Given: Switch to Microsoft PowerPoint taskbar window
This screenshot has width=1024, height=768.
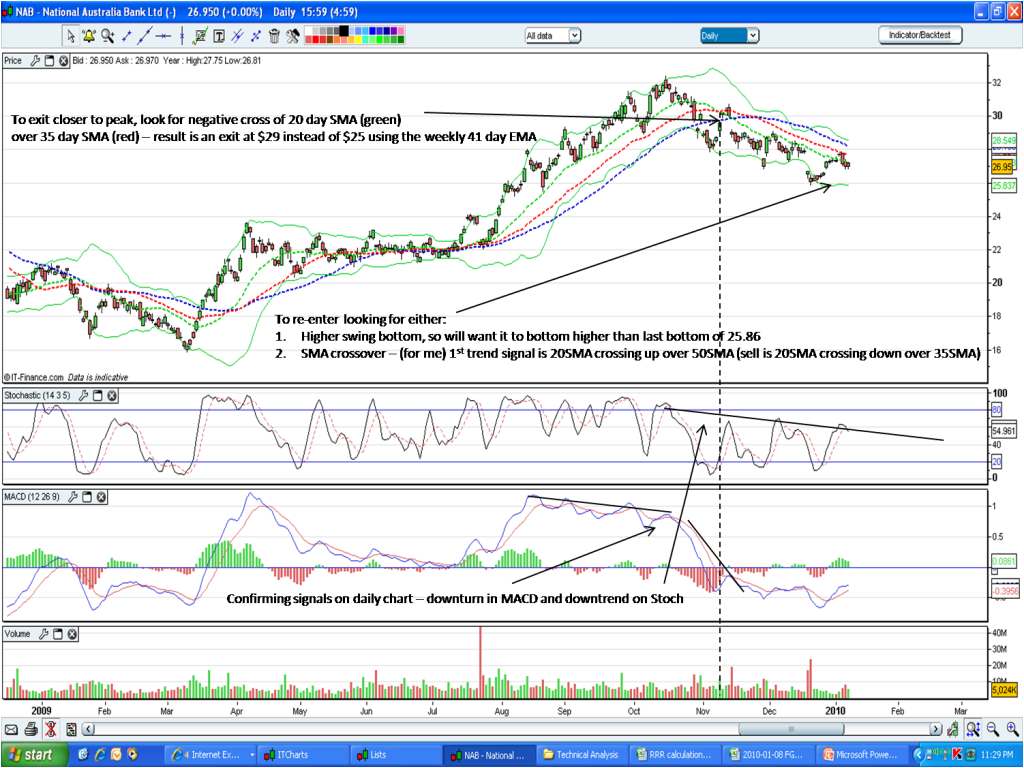Looking at the screenshot, I should 862,755.
